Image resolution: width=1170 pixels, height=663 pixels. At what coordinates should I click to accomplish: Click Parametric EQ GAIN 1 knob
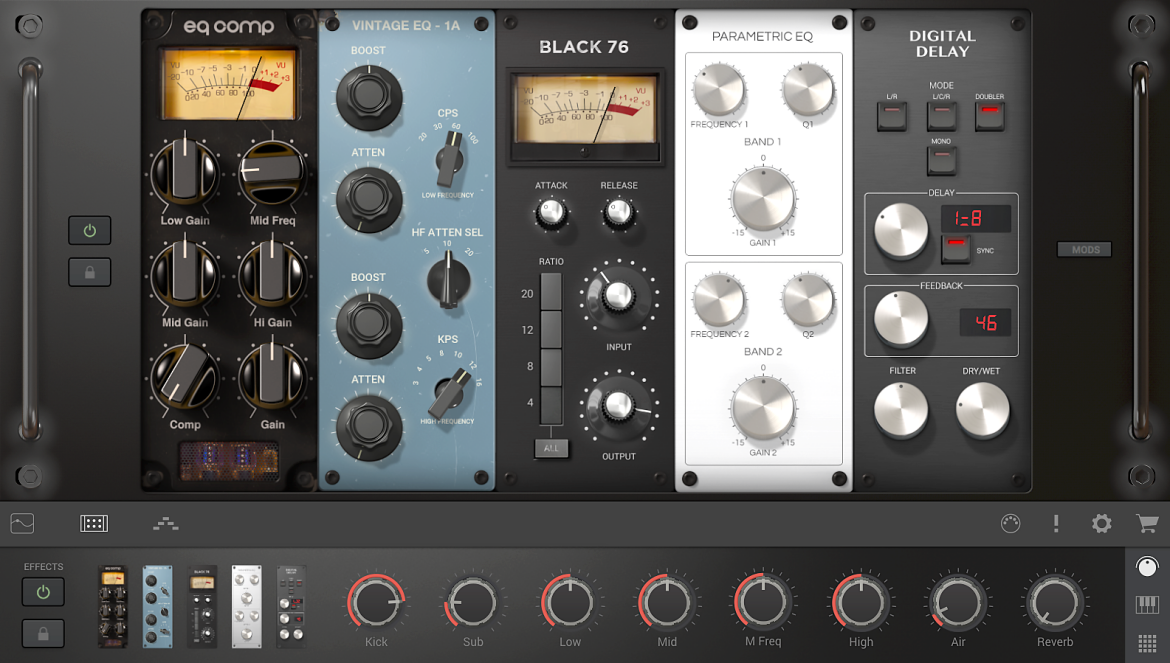(x=763, y=199)
